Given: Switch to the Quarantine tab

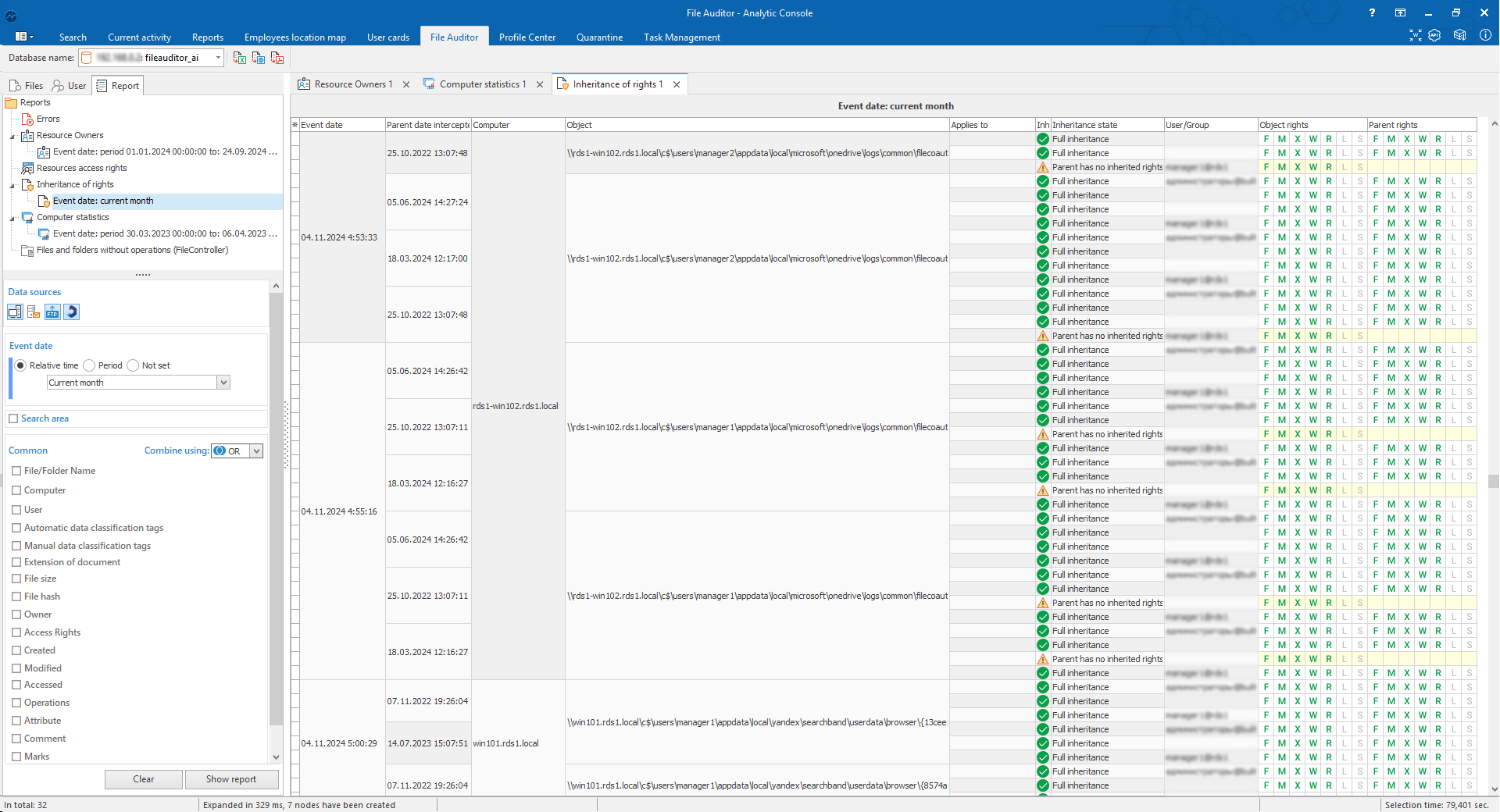Looking at the screenshot, I should [599, 37].
